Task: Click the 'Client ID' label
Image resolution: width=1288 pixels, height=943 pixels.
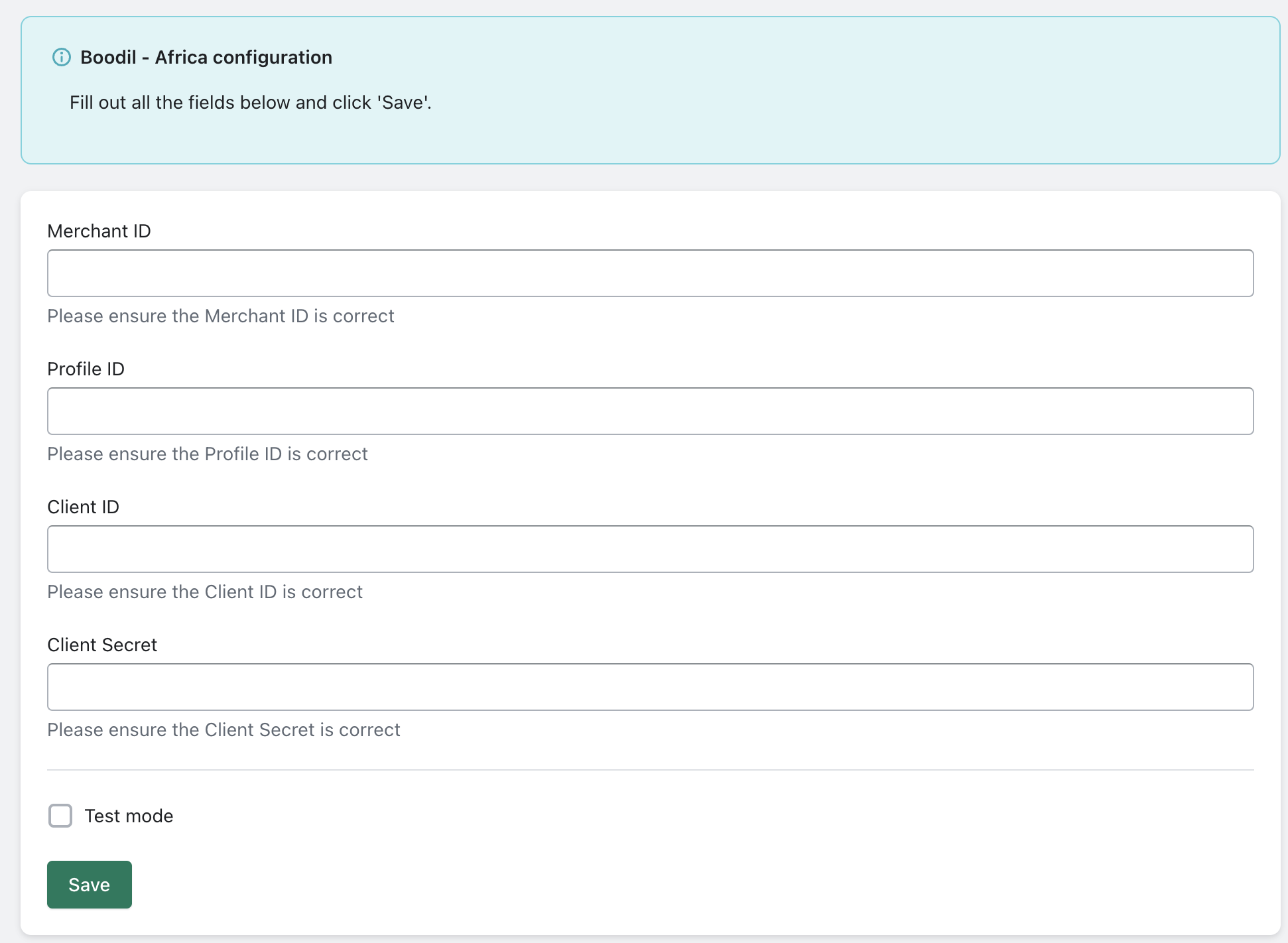Action: [x=83, y=507]
